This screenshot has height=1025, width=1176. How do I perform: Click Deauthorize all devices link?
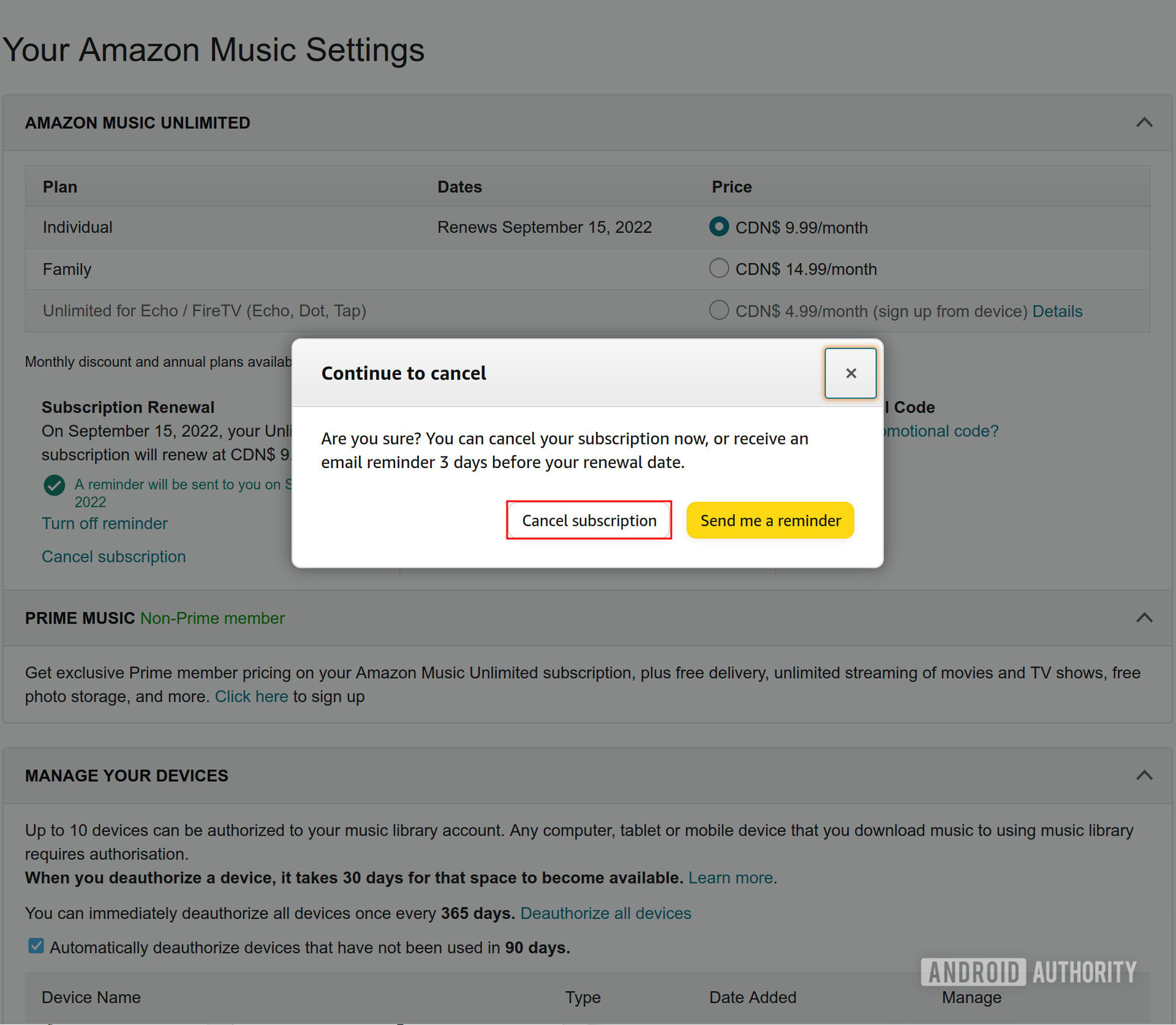605,913
